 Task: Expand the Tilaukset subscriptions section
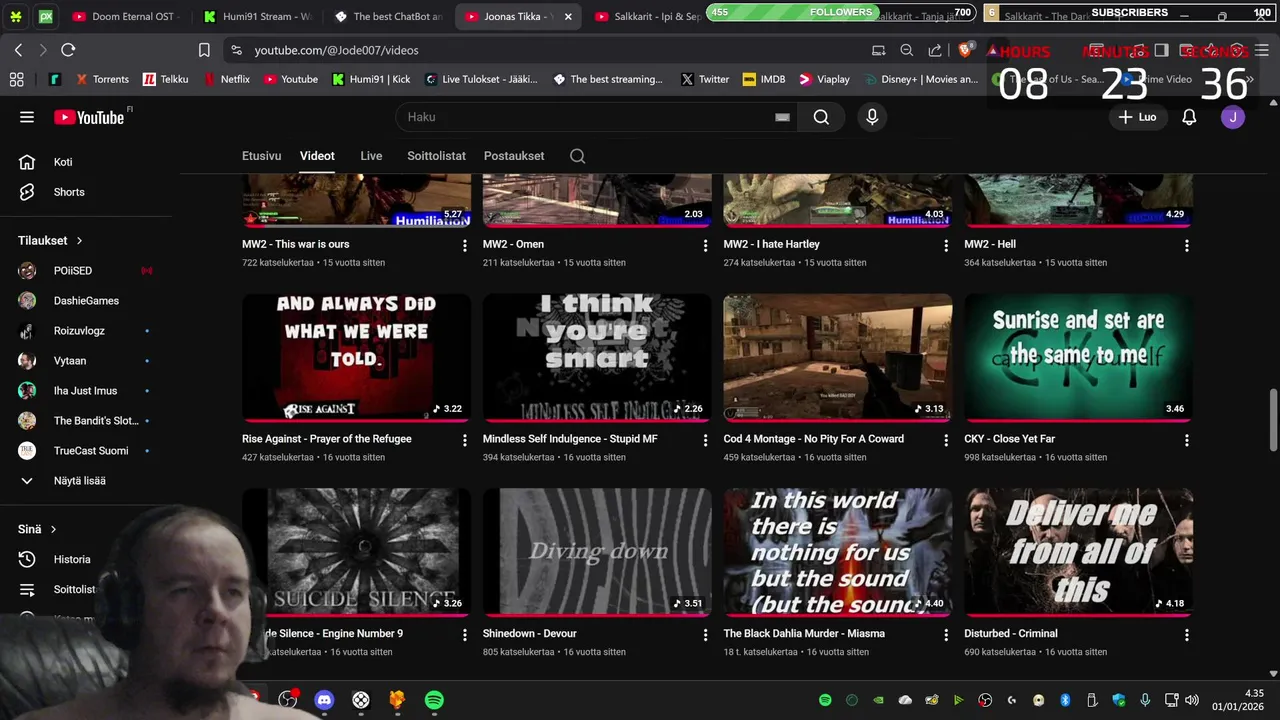[x=50, y=240]
